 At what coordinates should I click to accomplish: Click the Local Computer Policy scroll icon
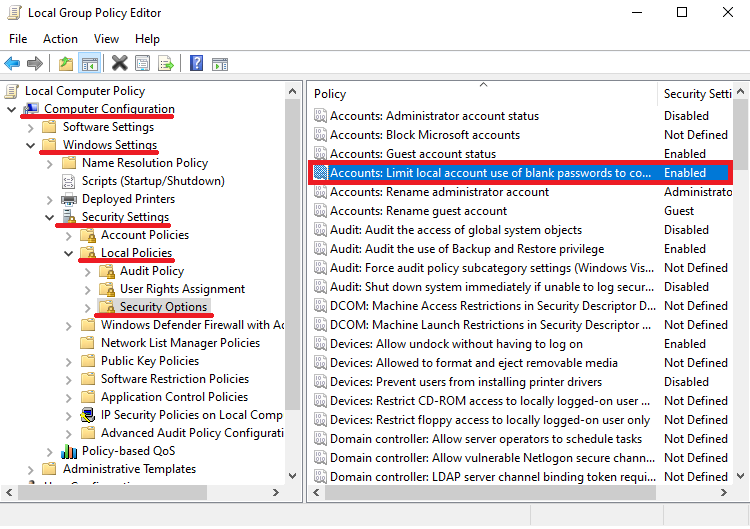(x=12, y=91)
